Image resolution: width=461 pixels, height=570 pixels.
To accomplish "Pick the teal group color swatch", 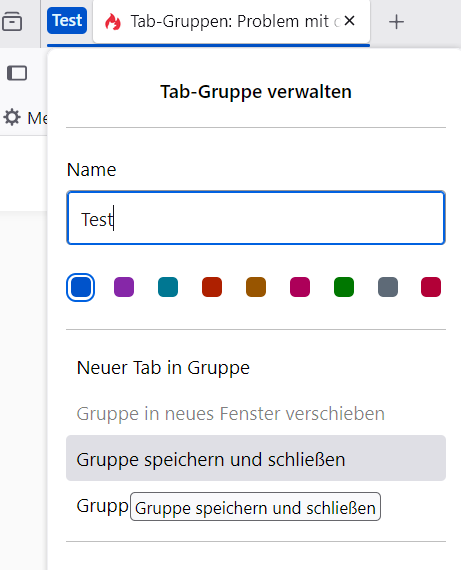I will pyautogui.click(x=168, y=287).
